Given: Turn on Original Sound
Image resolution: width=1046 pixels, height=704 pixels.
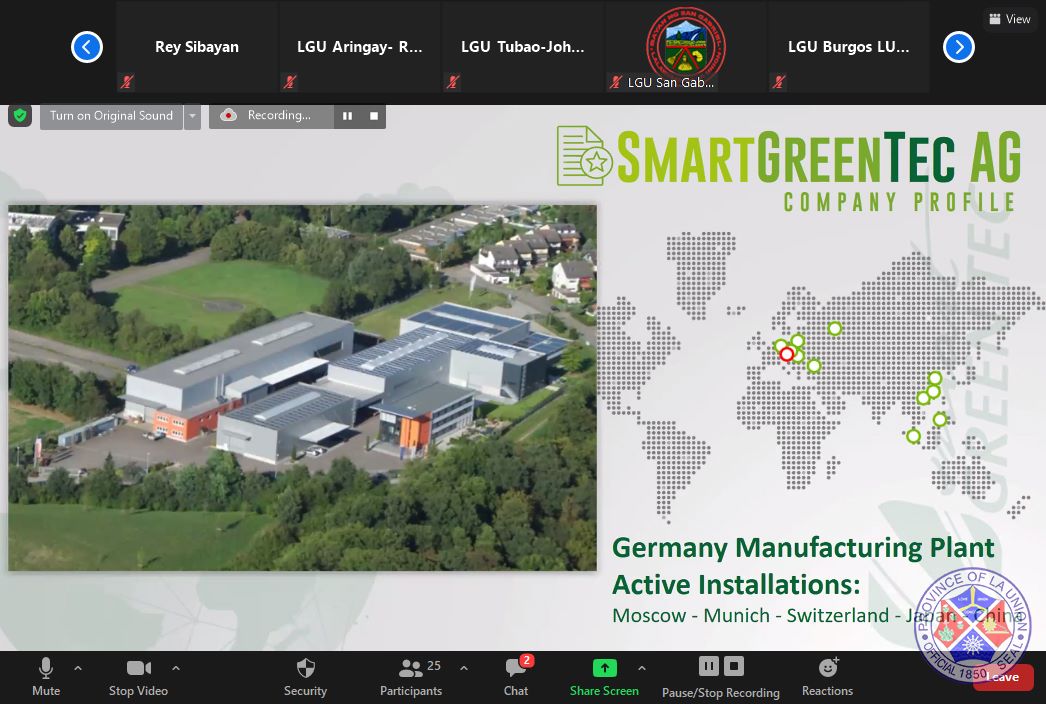Looking at the screenshot, I should [x=111, y=116].
